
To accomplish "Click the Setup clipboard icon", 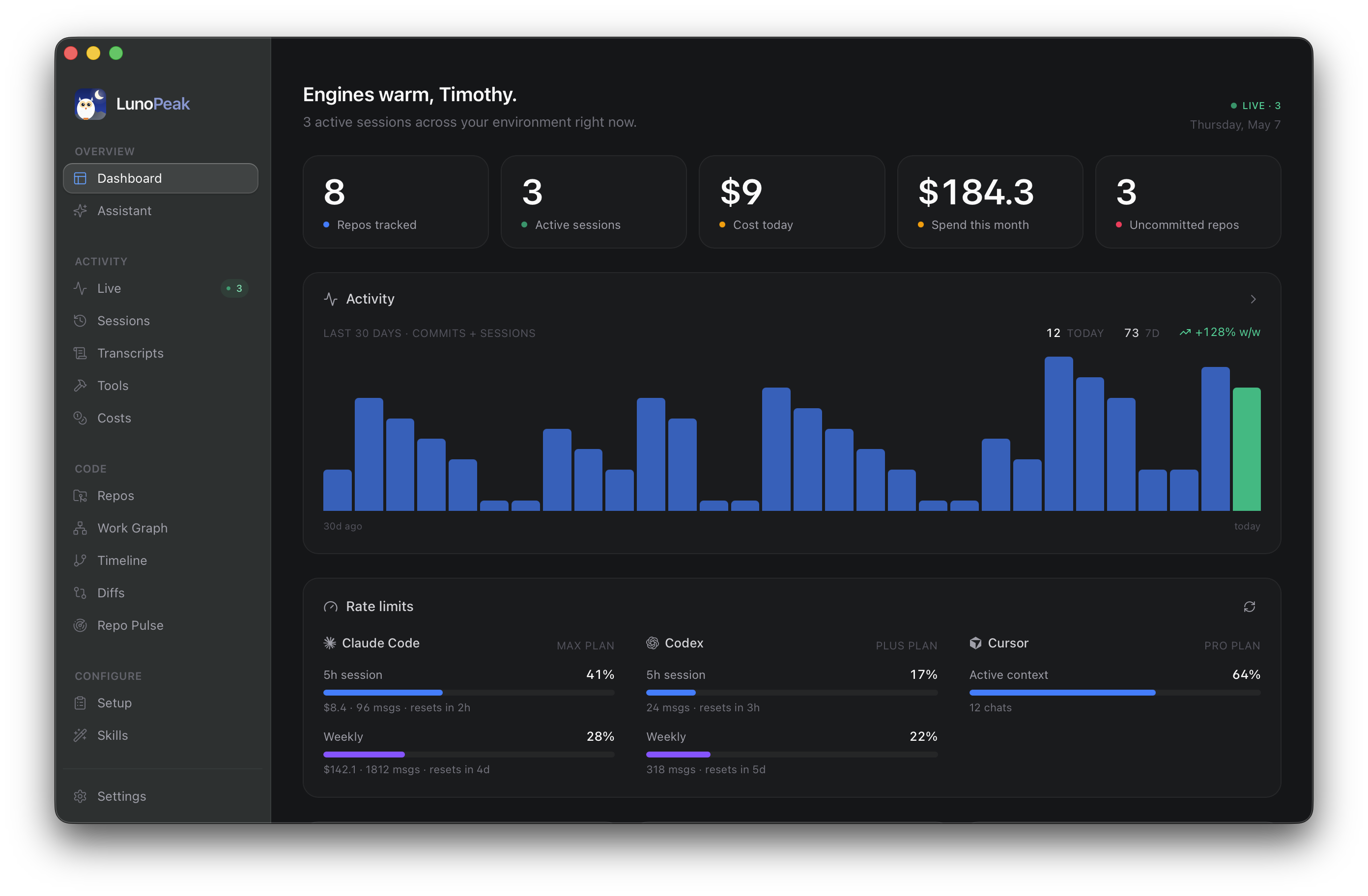I will [81, 703].
